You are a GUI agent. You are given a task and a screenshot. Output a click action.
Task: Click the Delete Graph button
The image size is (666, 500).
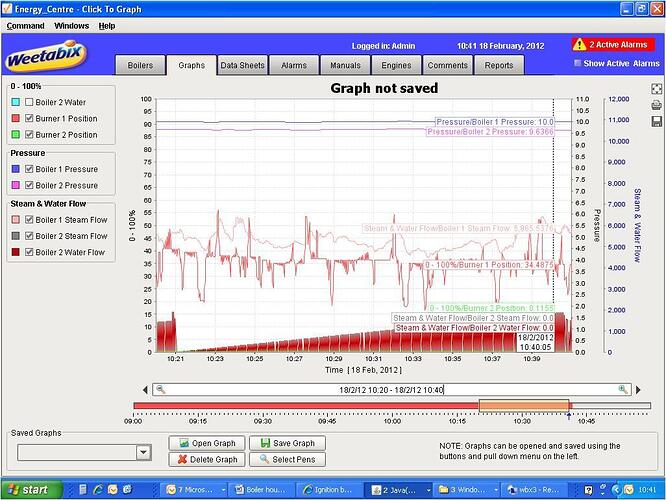pyautogui.click(x=207, y=459)
